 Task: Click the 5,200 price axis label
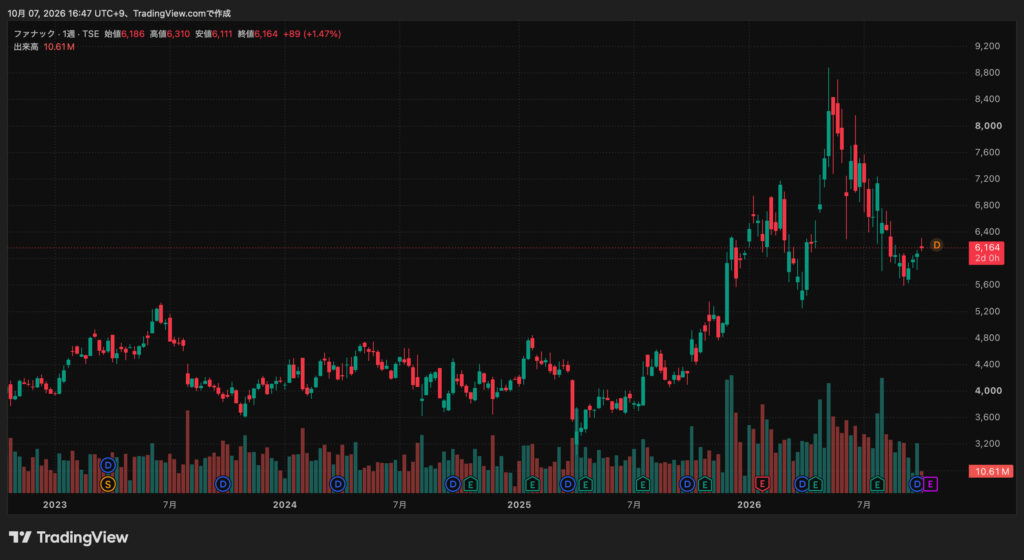tap(987, 311)
